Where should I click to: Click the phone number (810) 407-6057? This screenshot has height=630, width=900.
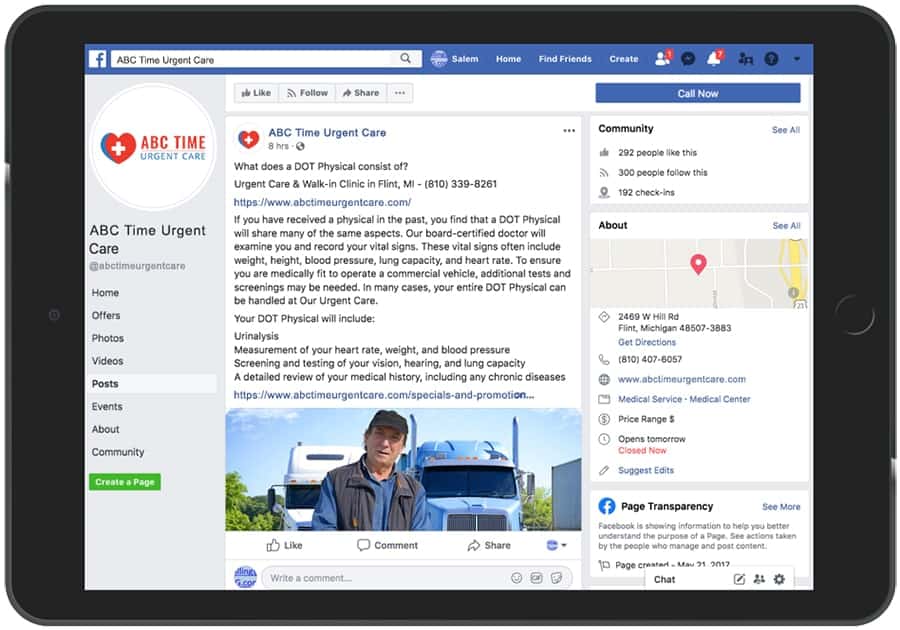650,359
